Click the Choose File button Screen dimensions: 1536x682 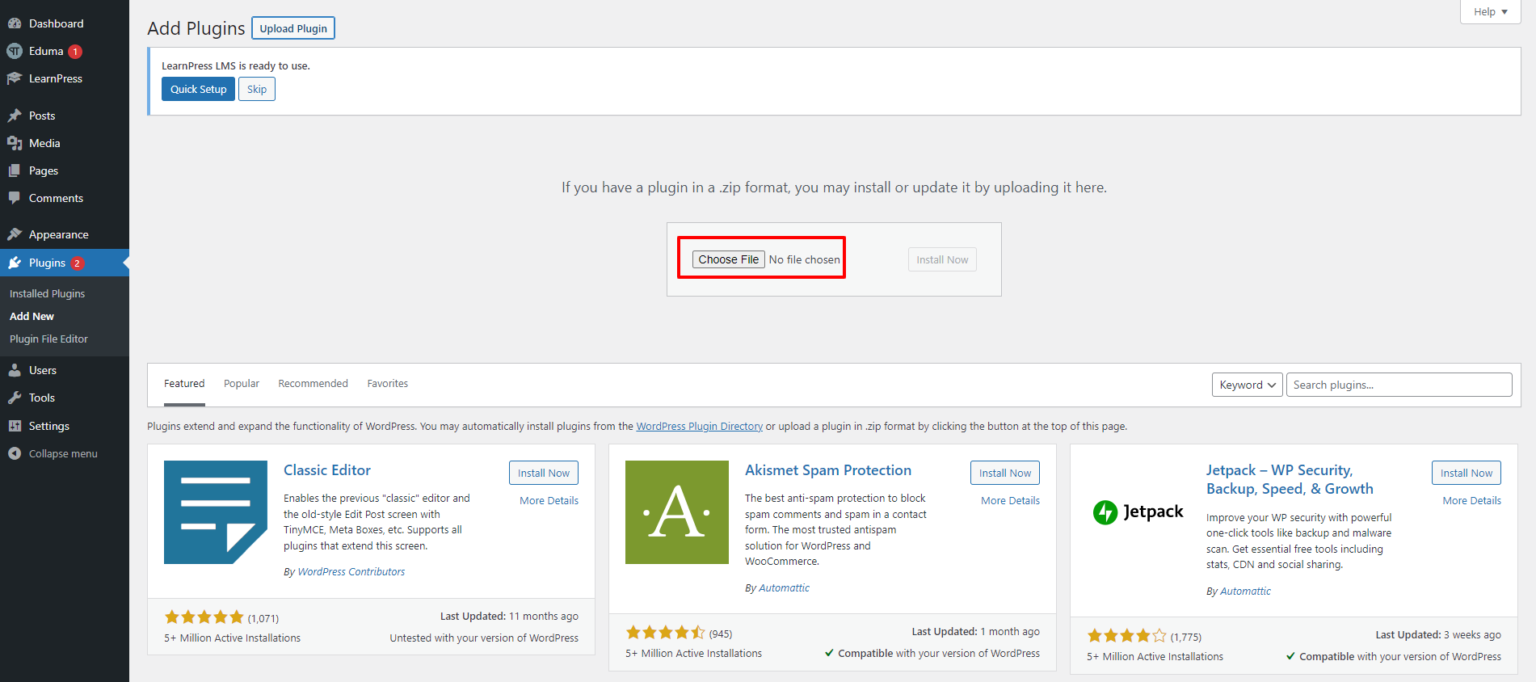[x=728, y=260]
